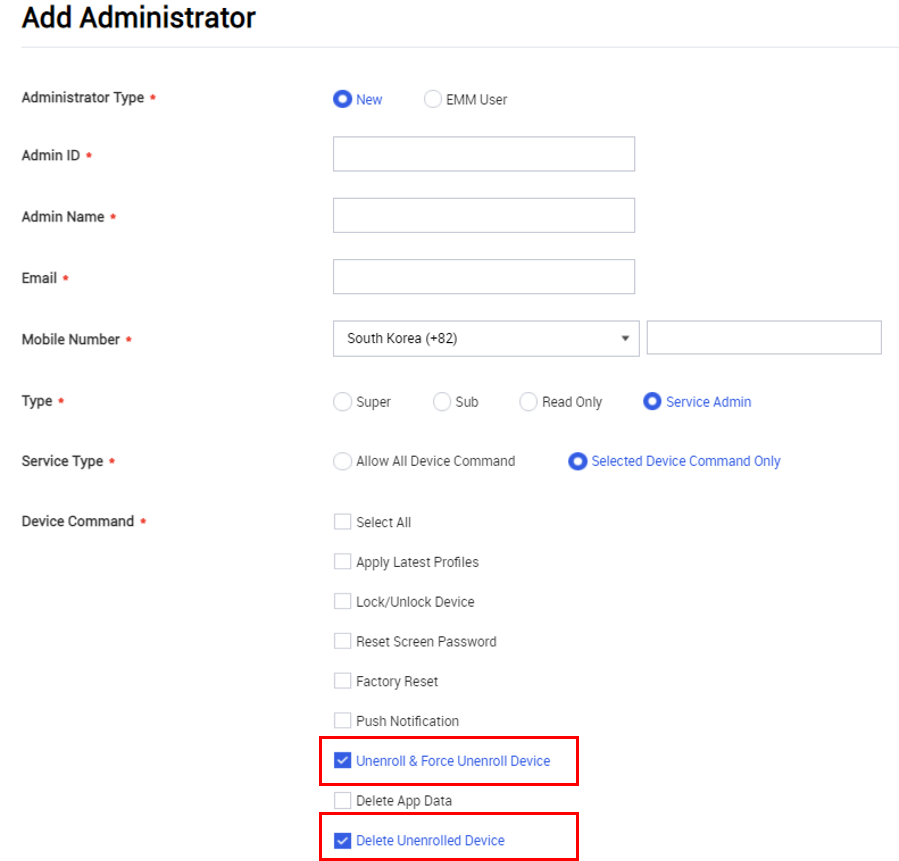This screenshot has width=899, height=861.
Task: Uncheck Unenroll & Force Unenroll Device
Action: [342, 760]
